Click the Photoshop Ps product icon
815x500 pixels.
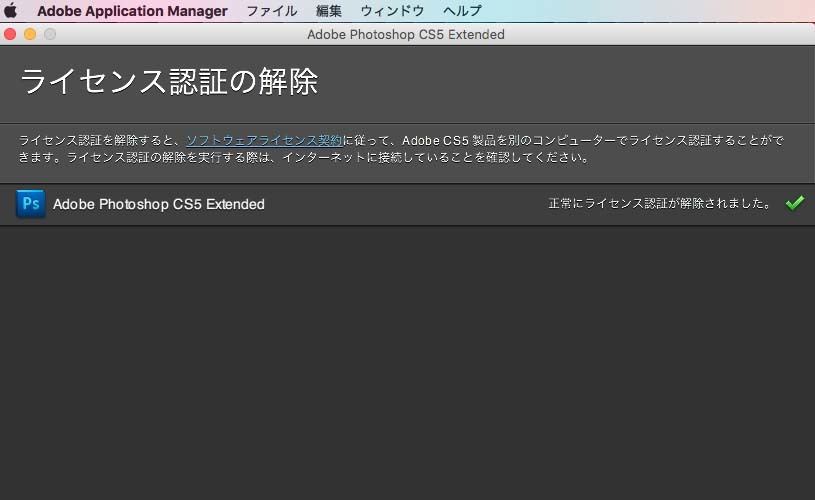[31, 204]
